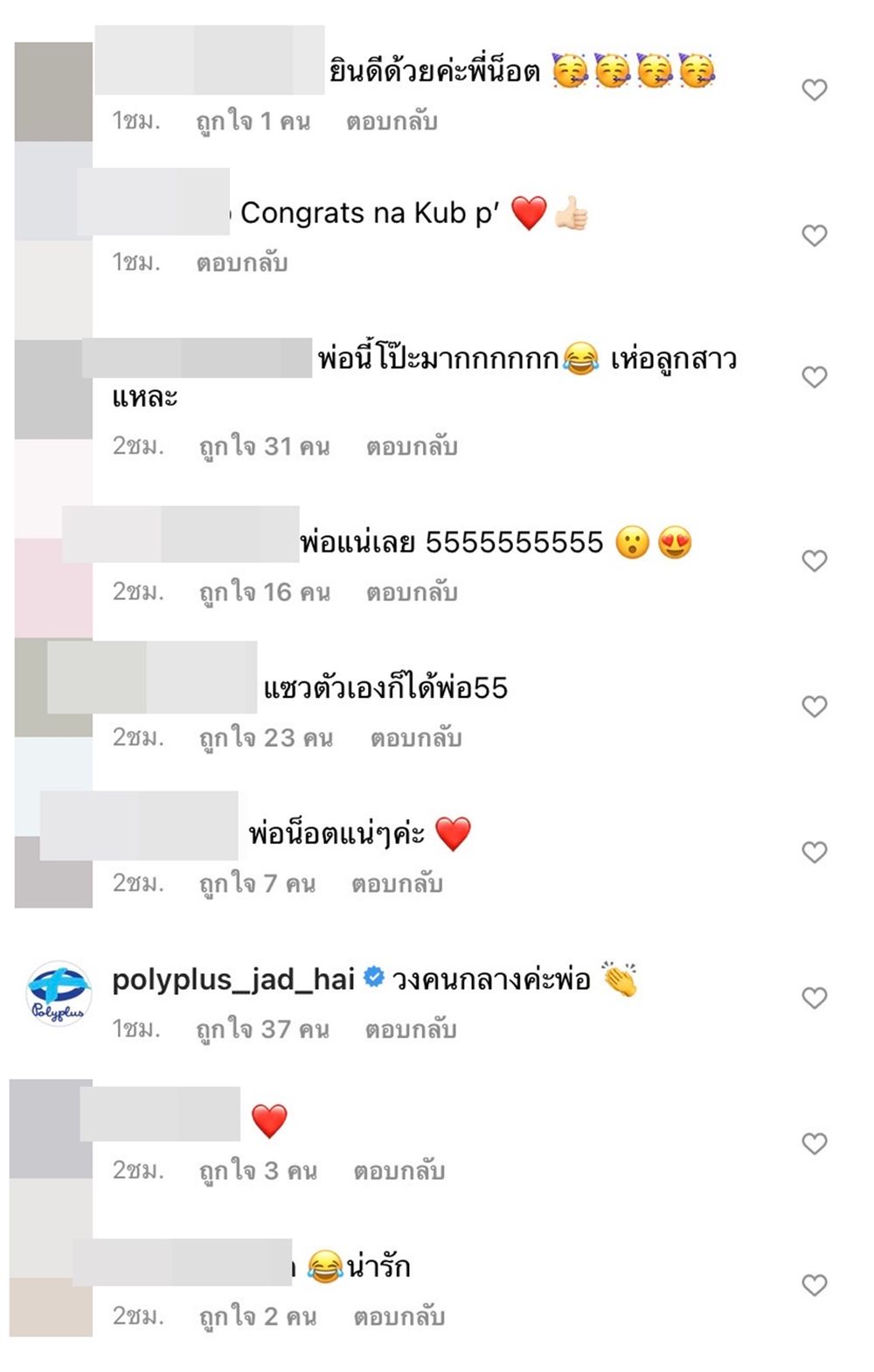Reply to the "Congrats na Kub" comment
This screenshot has height=1372, width=874.
(242, 262)
